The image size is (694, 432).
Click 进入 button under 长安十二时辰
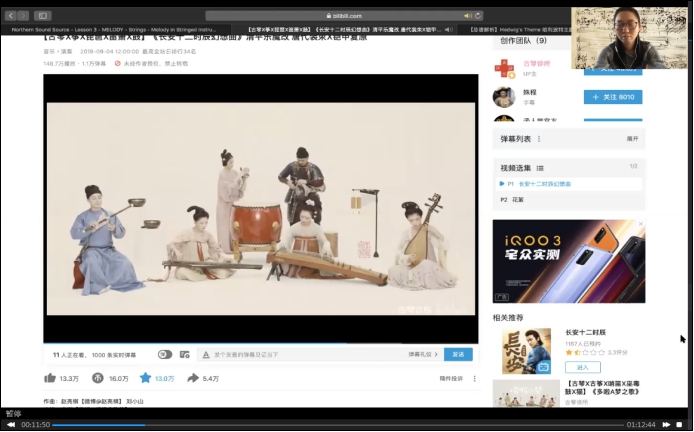[x=582, y=367]
